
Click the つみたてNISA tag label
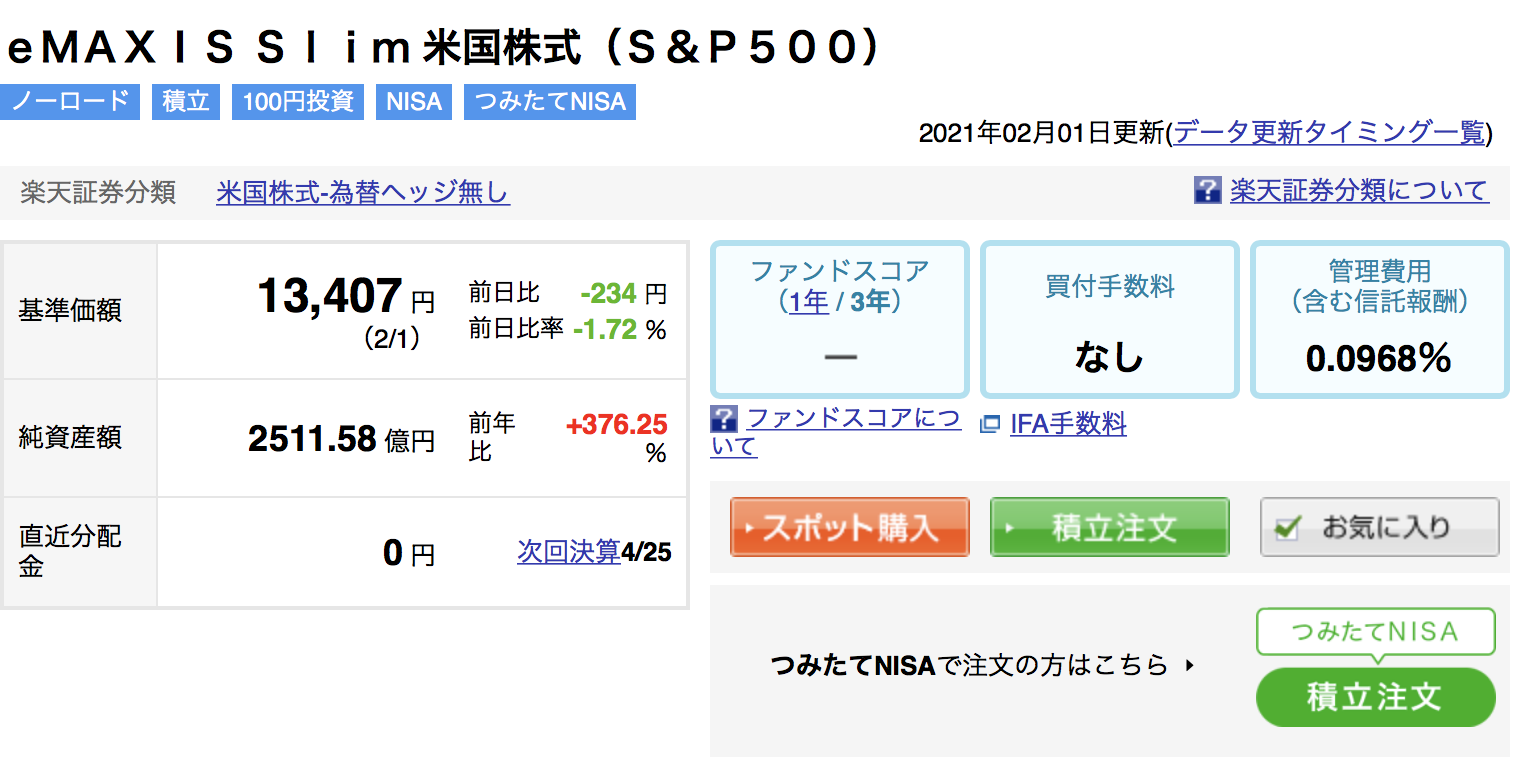(550, 102)
